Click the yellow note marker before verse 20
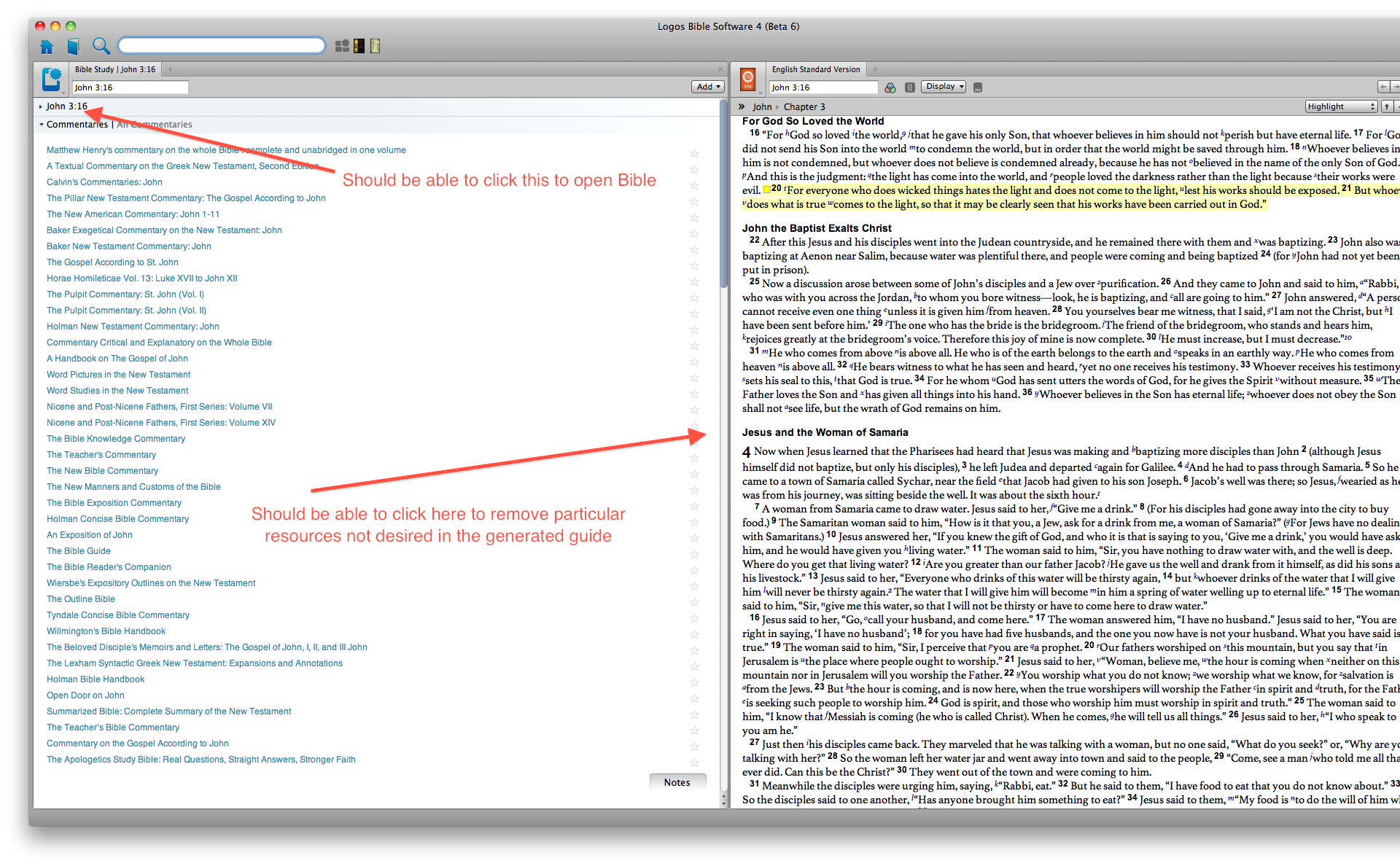This screenshot has height=866, width=1400. pos(766,190)
